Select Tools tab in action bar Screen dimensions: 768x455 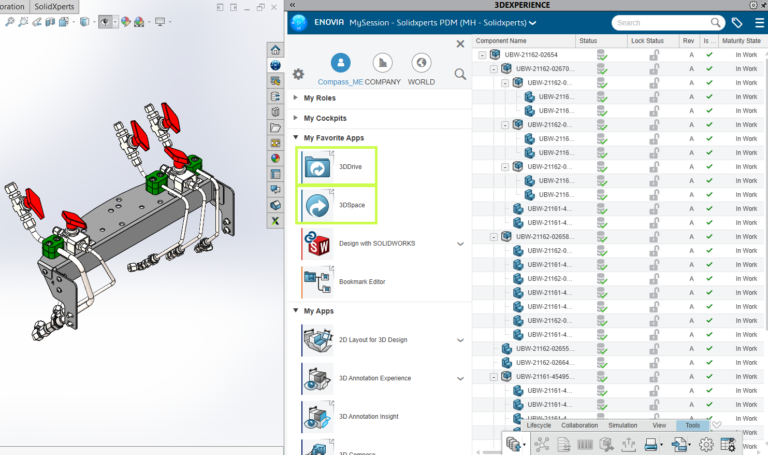(x=692, y=426)
